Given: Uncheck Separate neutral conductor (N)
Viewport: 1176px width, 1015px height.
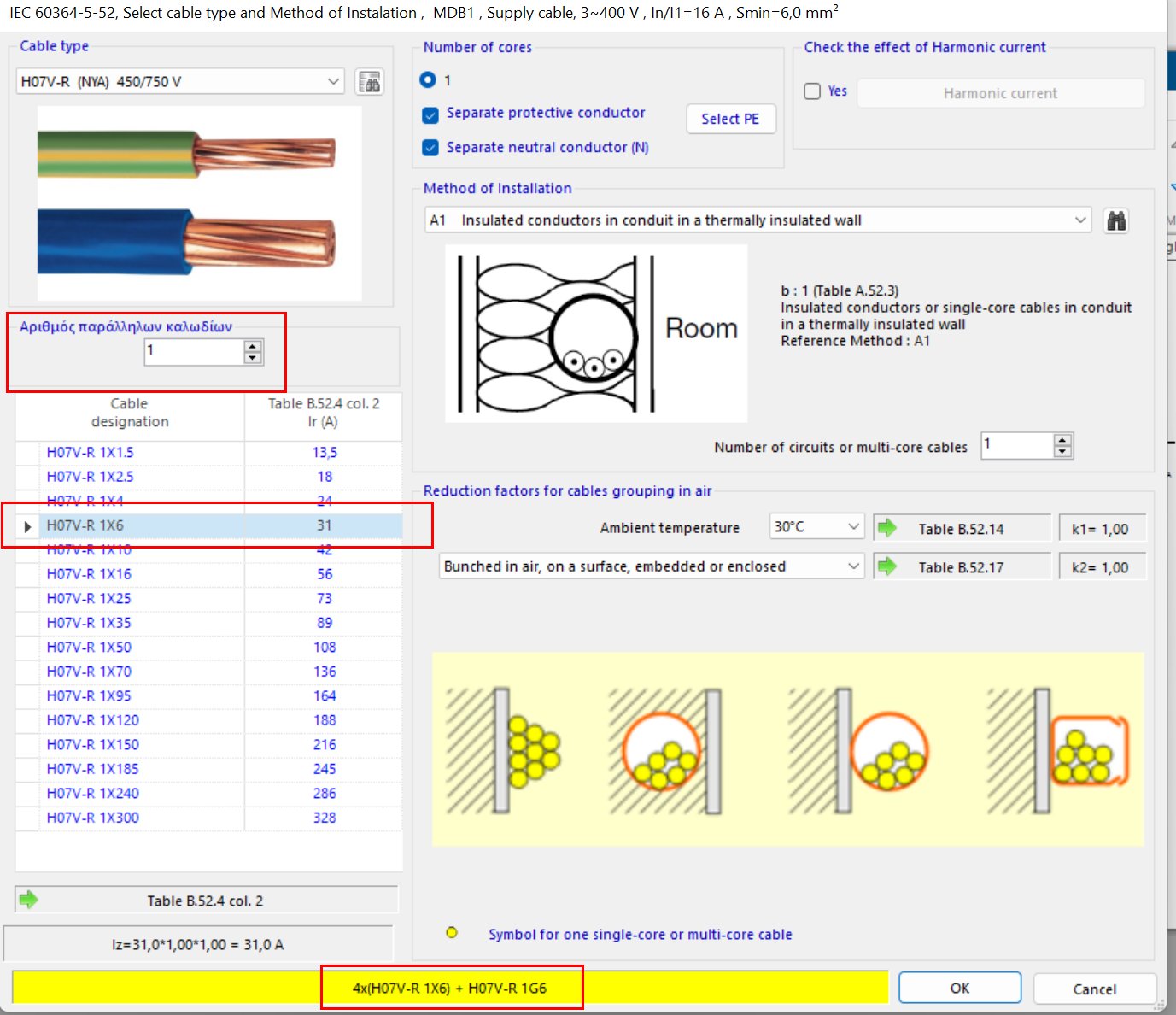Looking at the screenshot, I should [x=430, y=147].
